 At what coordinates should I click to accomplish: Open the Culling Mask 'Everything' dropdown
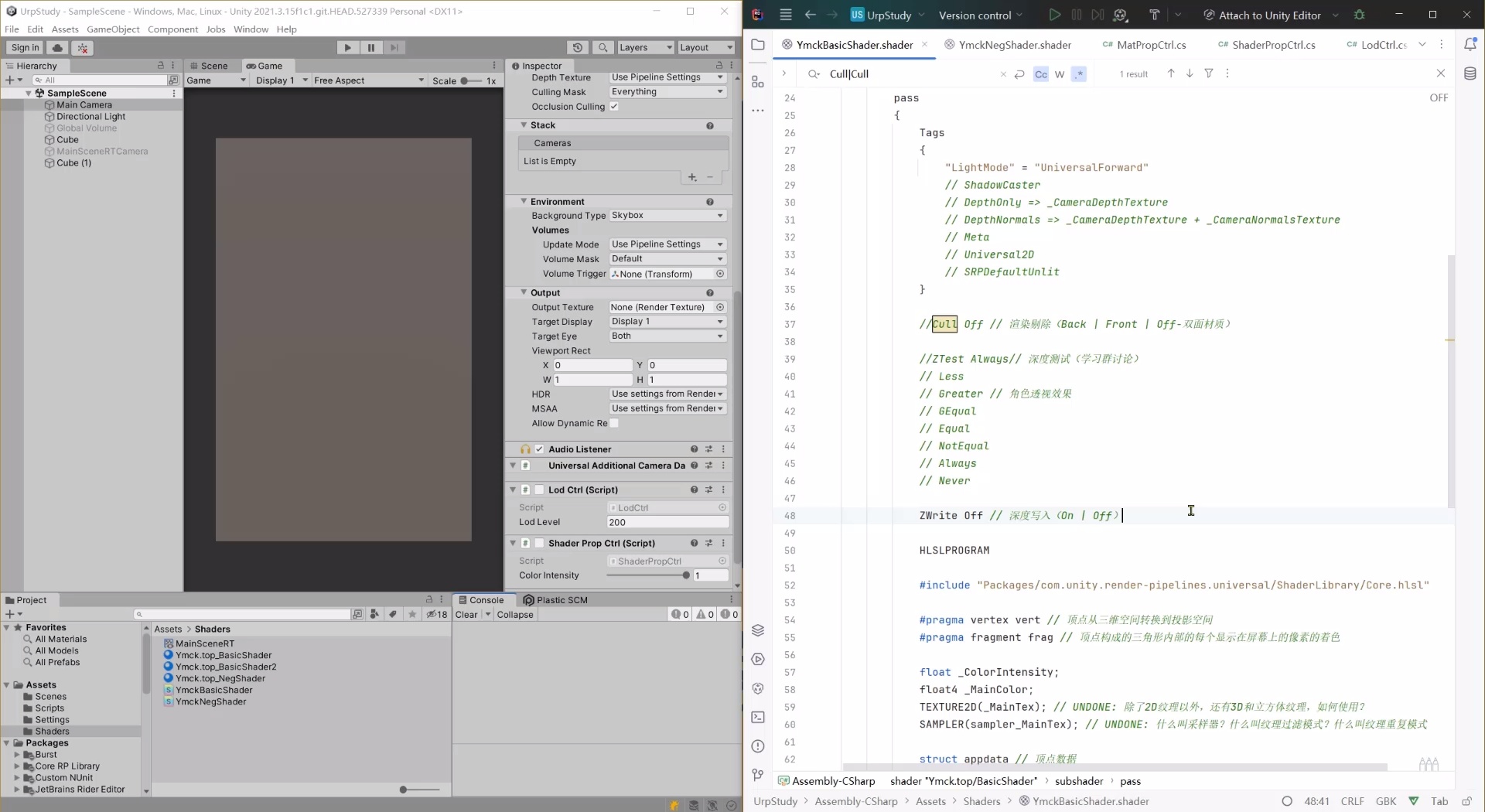pos(667,92)
